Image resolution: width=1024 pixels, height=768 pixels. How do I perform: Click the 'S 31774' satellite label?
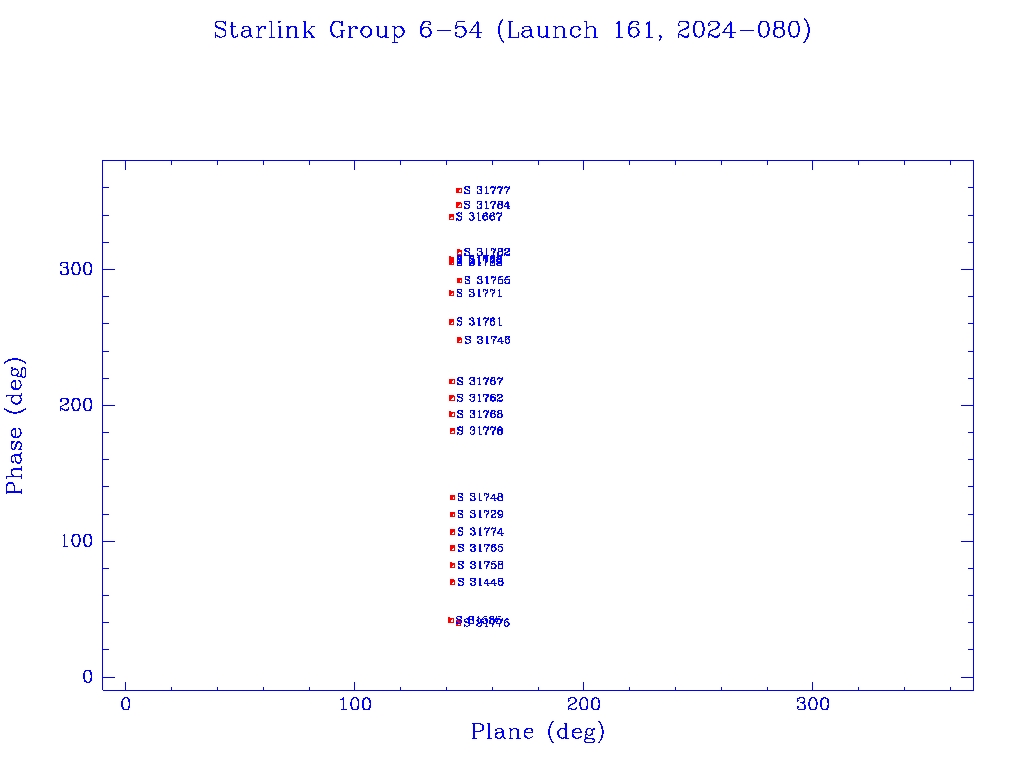click(x=480, y=532)
